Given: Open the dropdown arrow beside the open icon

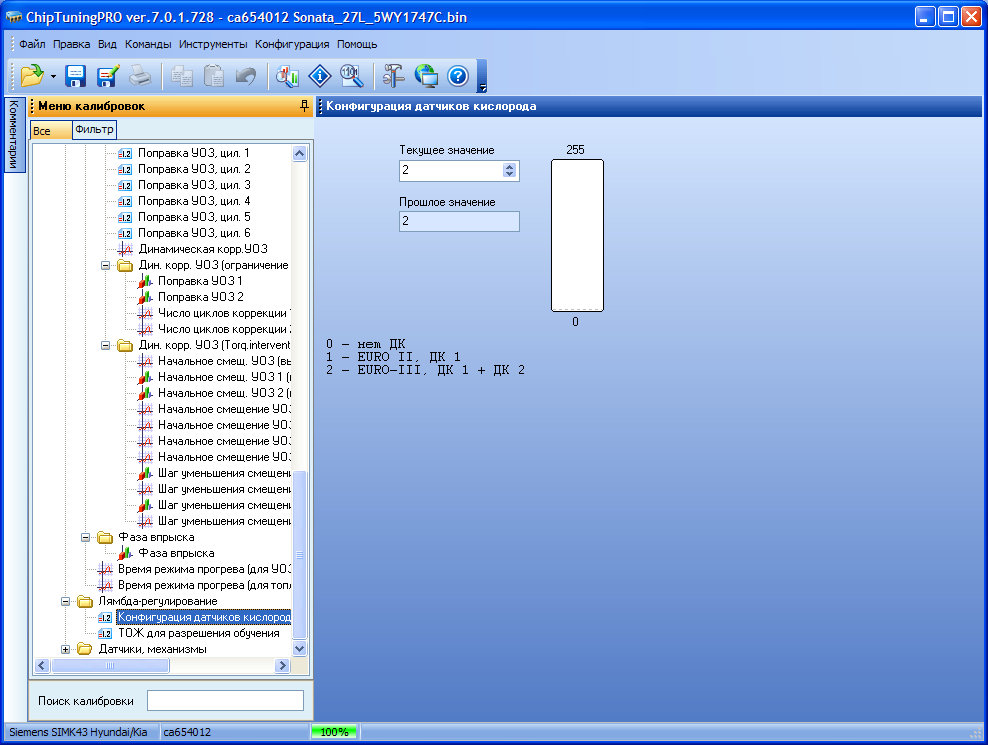Looking at the screenshot, I should 52,77.
